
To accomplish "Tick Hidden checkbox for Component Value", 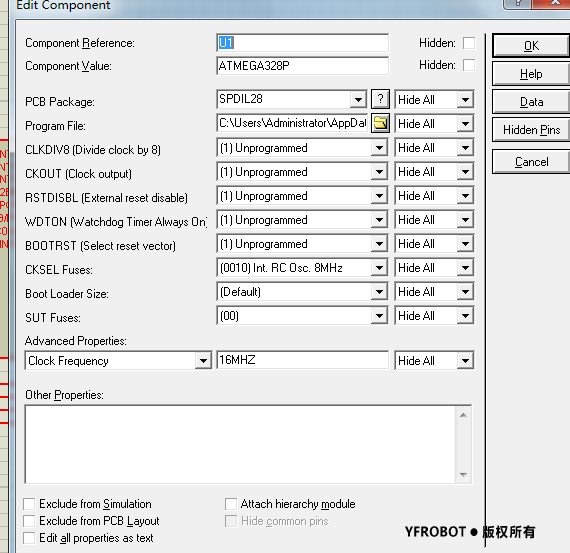I will (x=469, y=65).
